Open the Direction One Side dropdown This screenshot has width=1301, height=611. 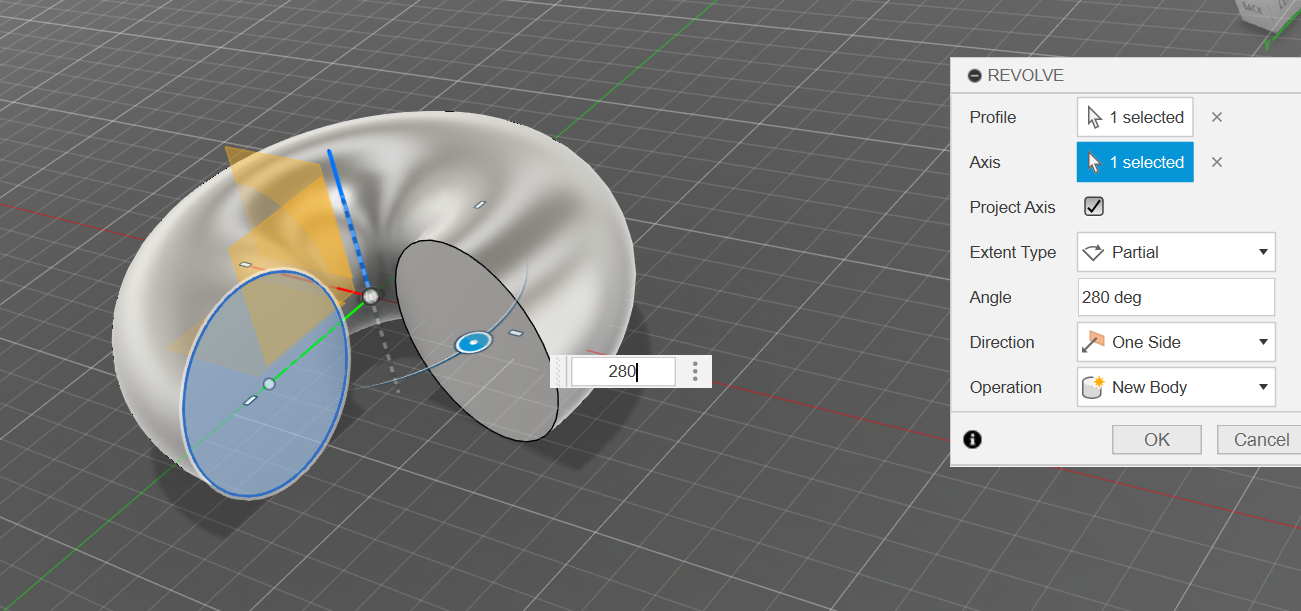(1176, 342)
